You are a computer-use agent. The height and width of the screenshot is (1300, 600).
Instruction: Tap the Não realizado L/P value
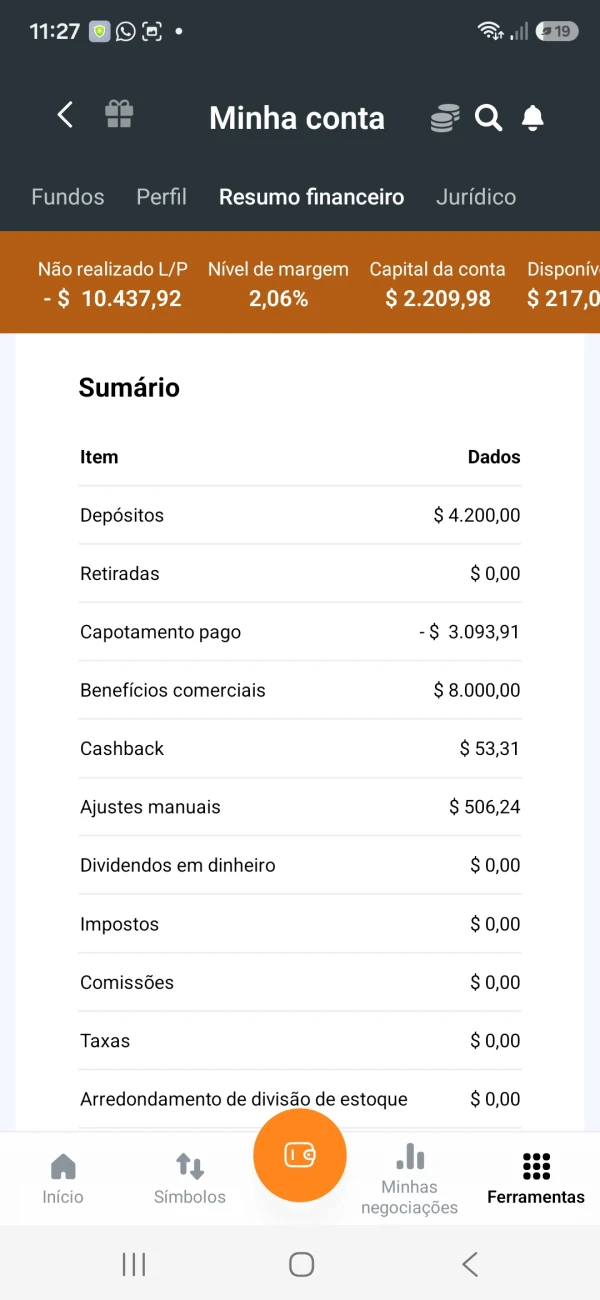pyautogui.click(x=113, y=298)
